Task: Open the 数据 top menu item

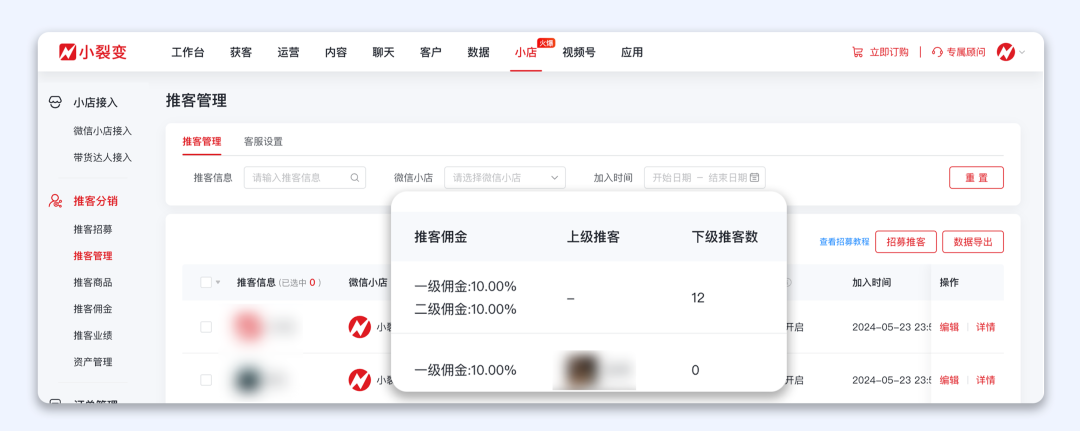Action: coord(478,52)
